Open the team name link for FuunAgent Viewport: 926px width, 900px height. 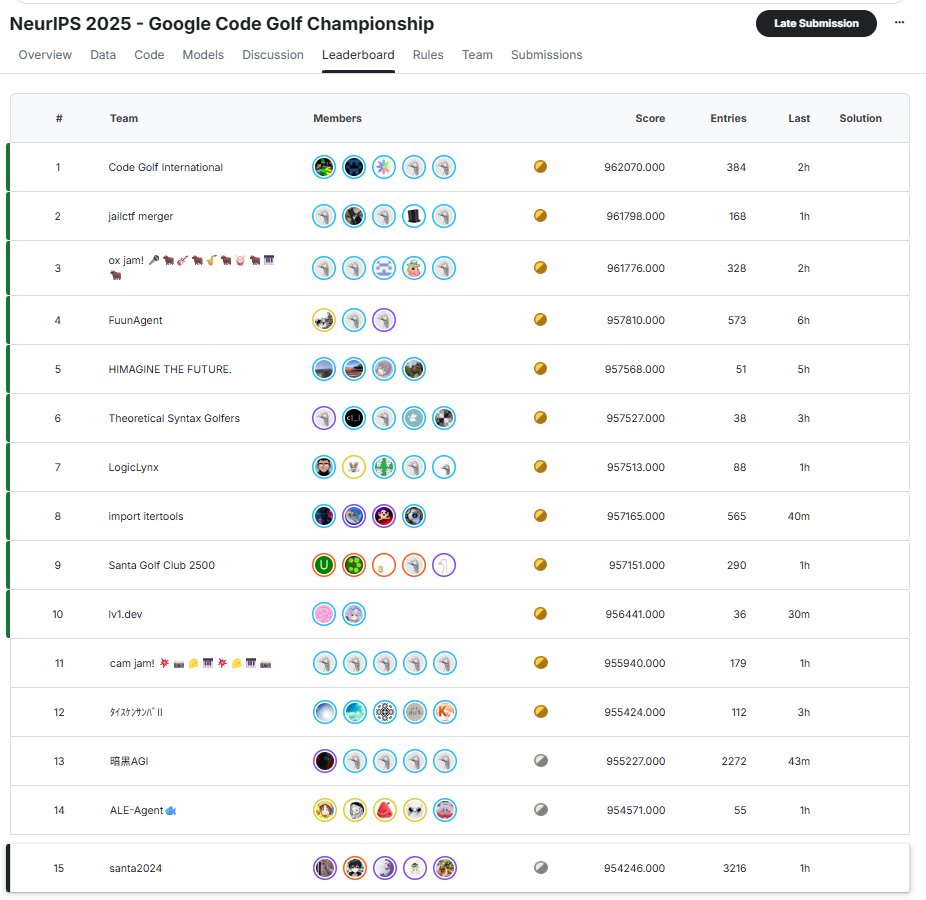click(135, 319)
